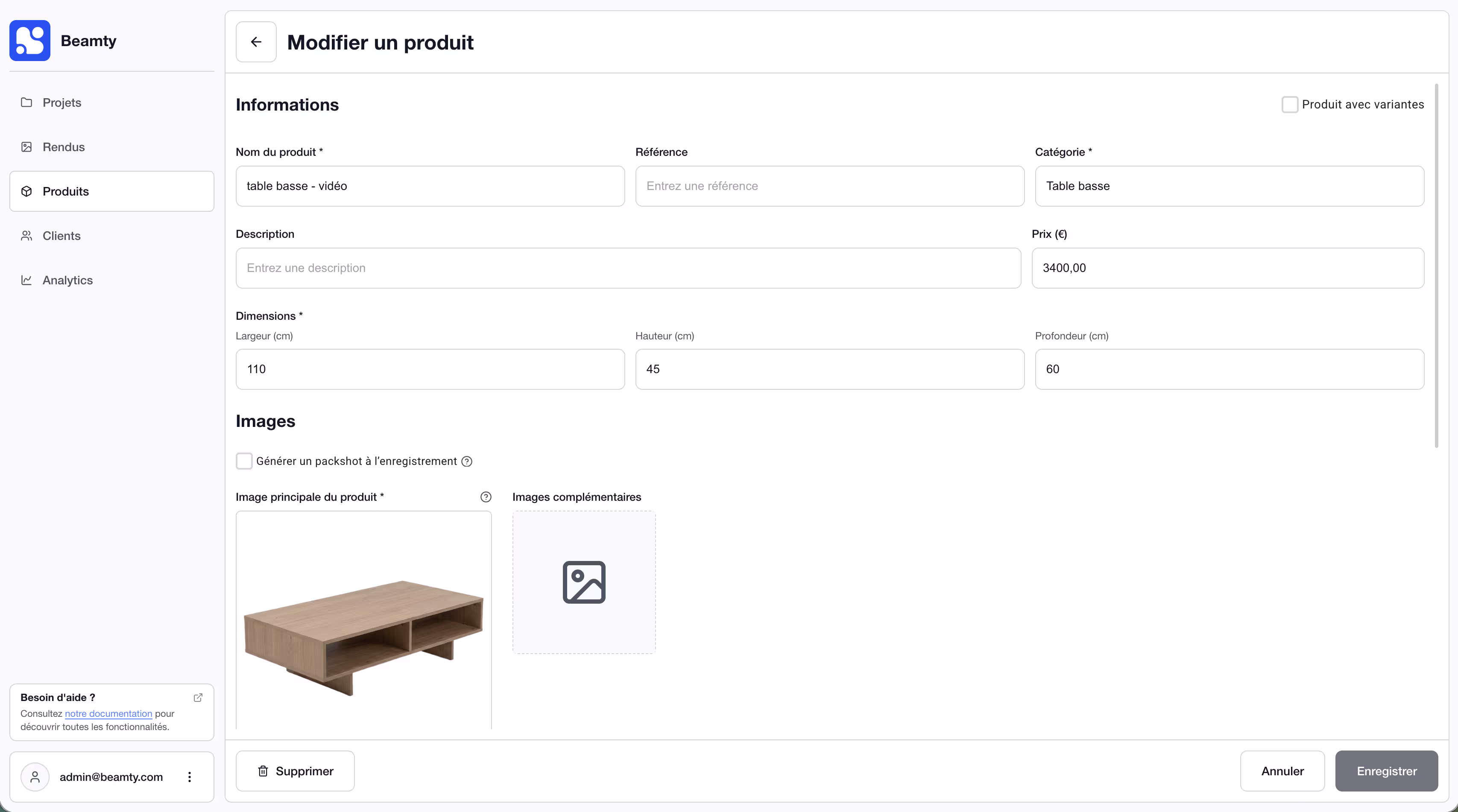
Task: Open the Clients menu item
Action: tap(111, 236)
